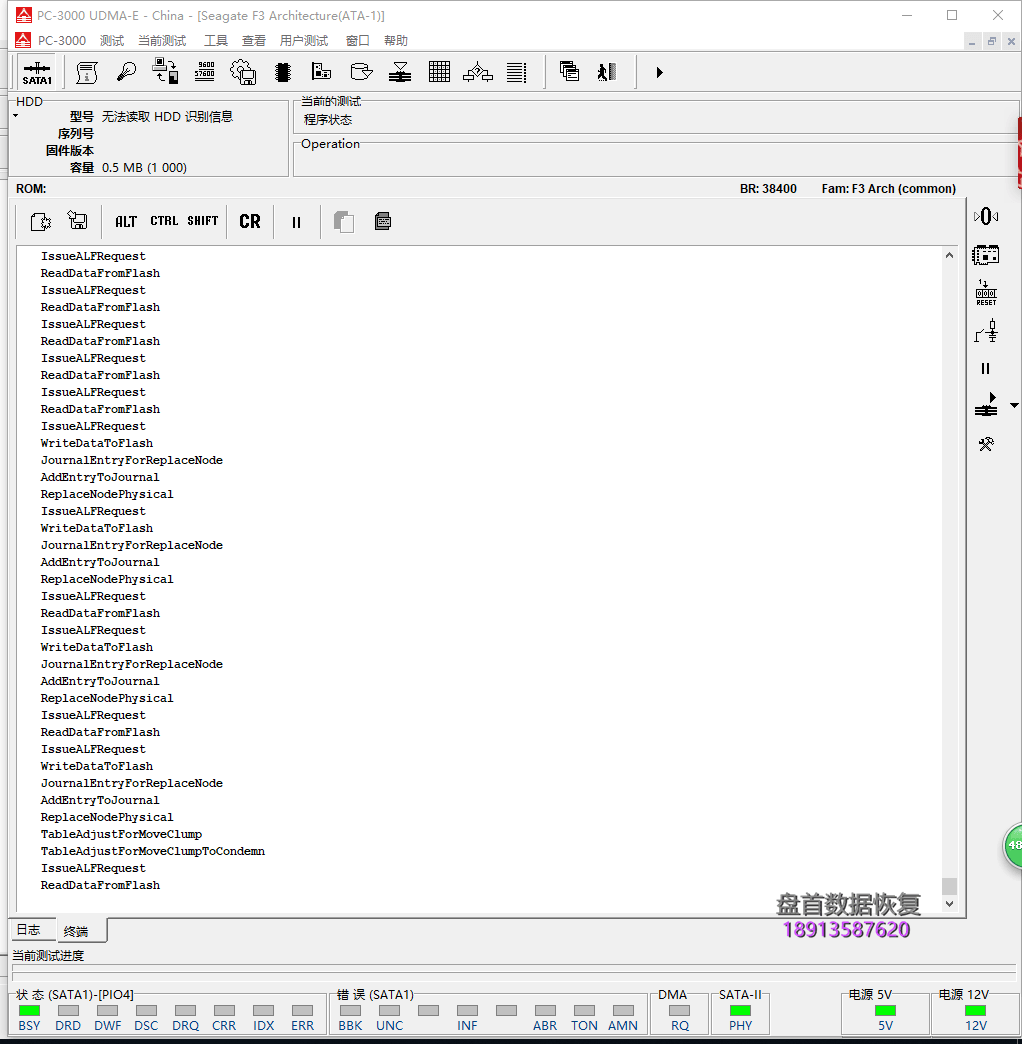Click terminal scrollbar up arrow
This screenshot has height=1044, width=1022.
(x=949, y=255)
